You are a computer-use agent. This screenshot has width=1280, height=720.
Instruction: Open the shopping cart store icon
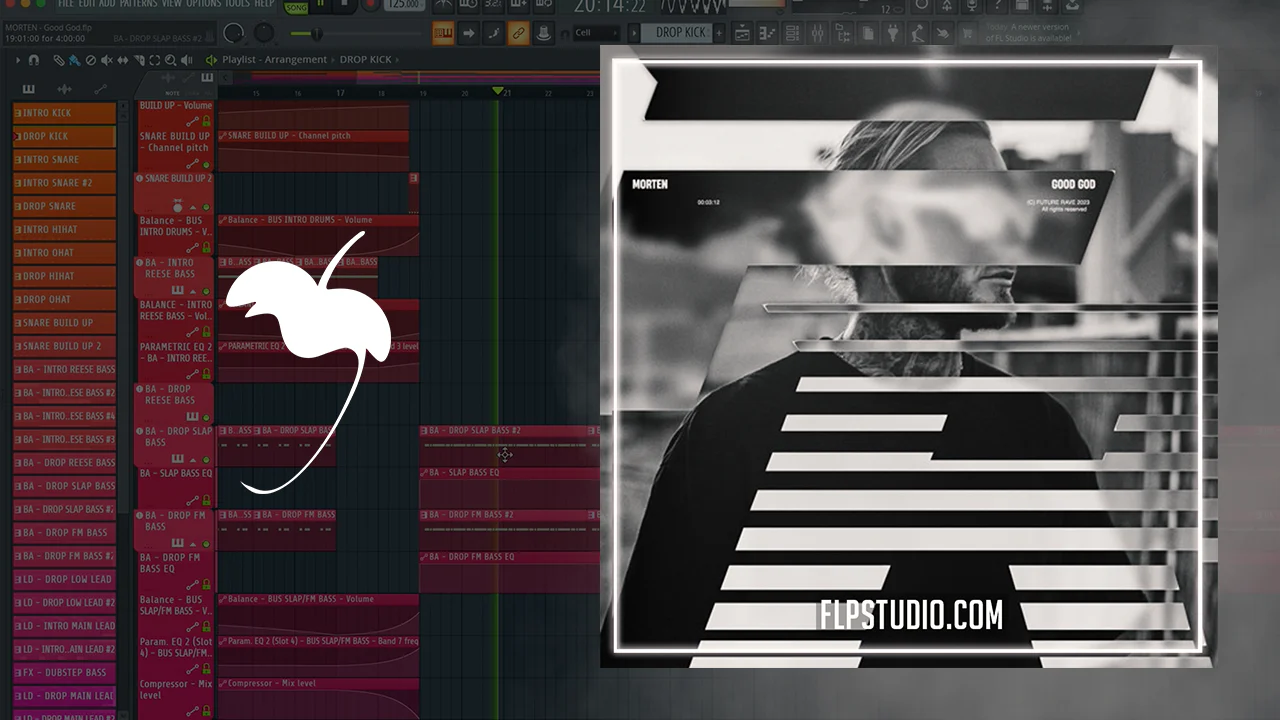[967, 33]
